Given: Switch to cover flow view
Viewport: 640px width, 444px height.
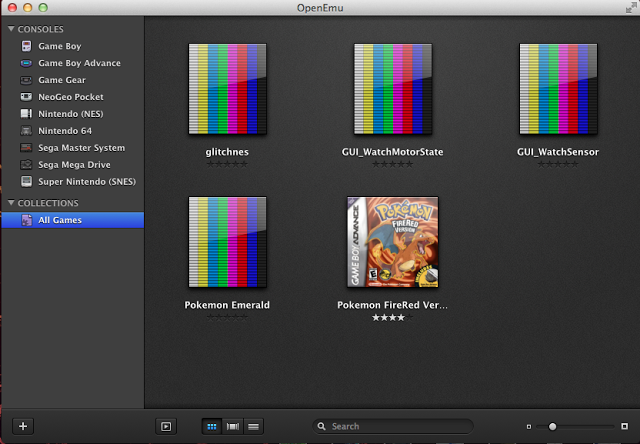Looking at the screenshot, I should 233,426.
